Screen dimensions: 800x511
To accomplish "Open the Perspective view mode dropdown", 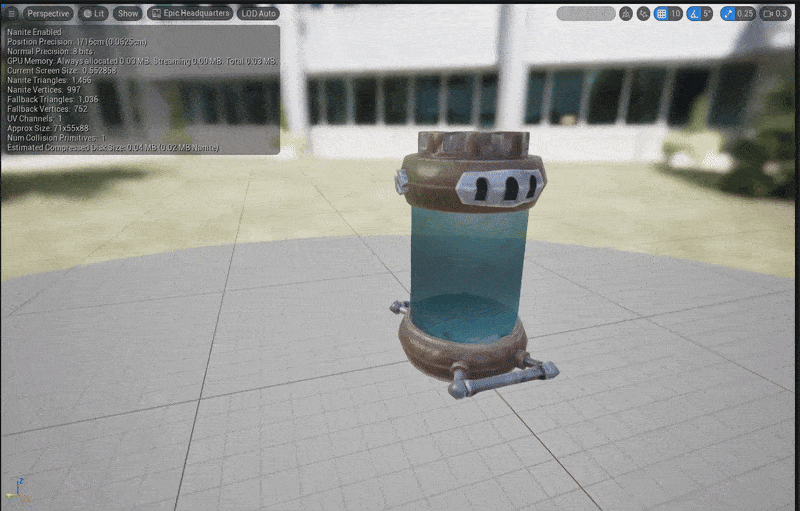I will [x=48, y=14].
